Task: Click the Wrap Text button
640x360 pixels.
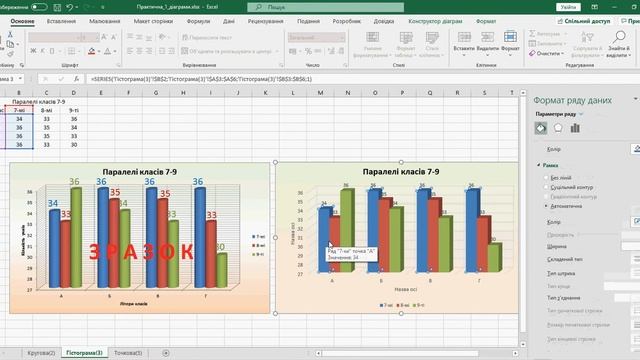Action: pos(207,37)
